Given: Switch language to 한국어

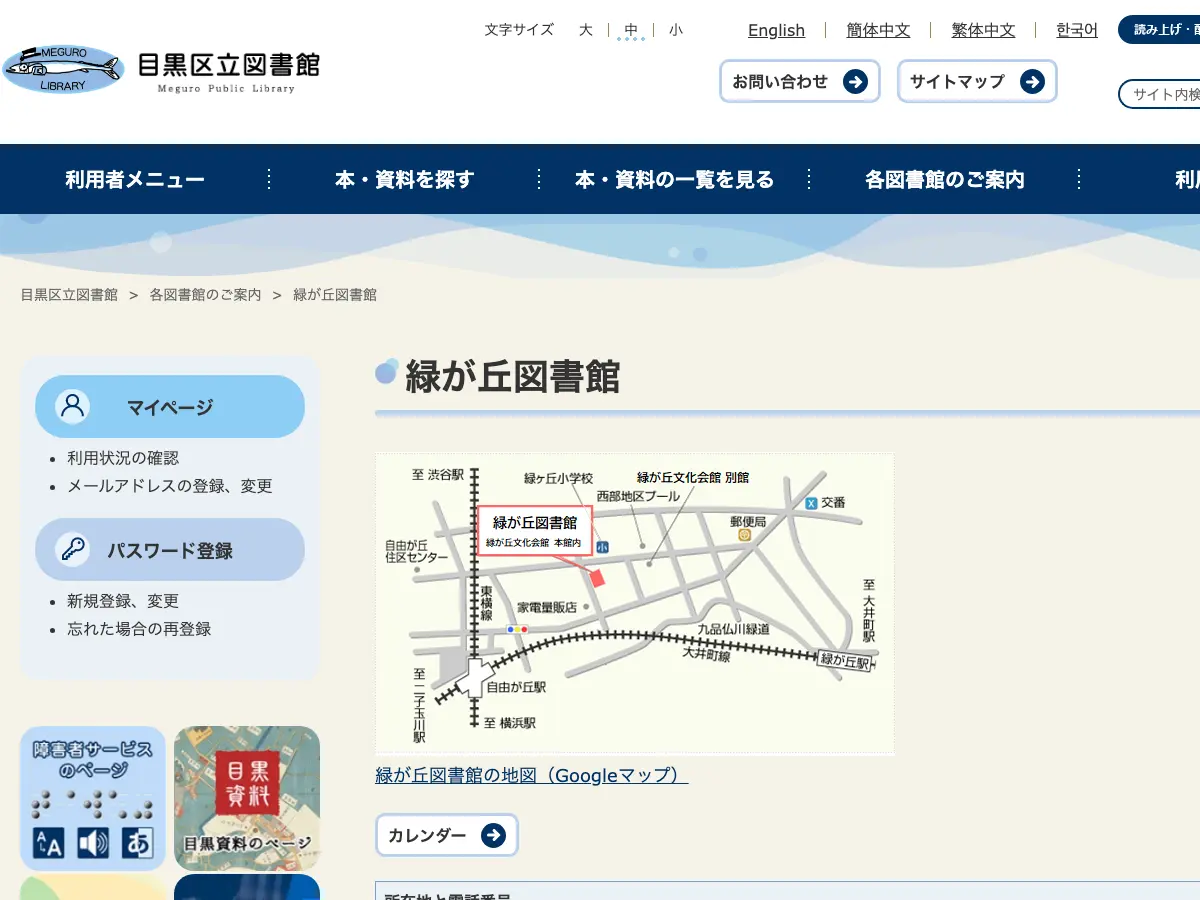Looking at the screenshot, I should [1077, 30].
